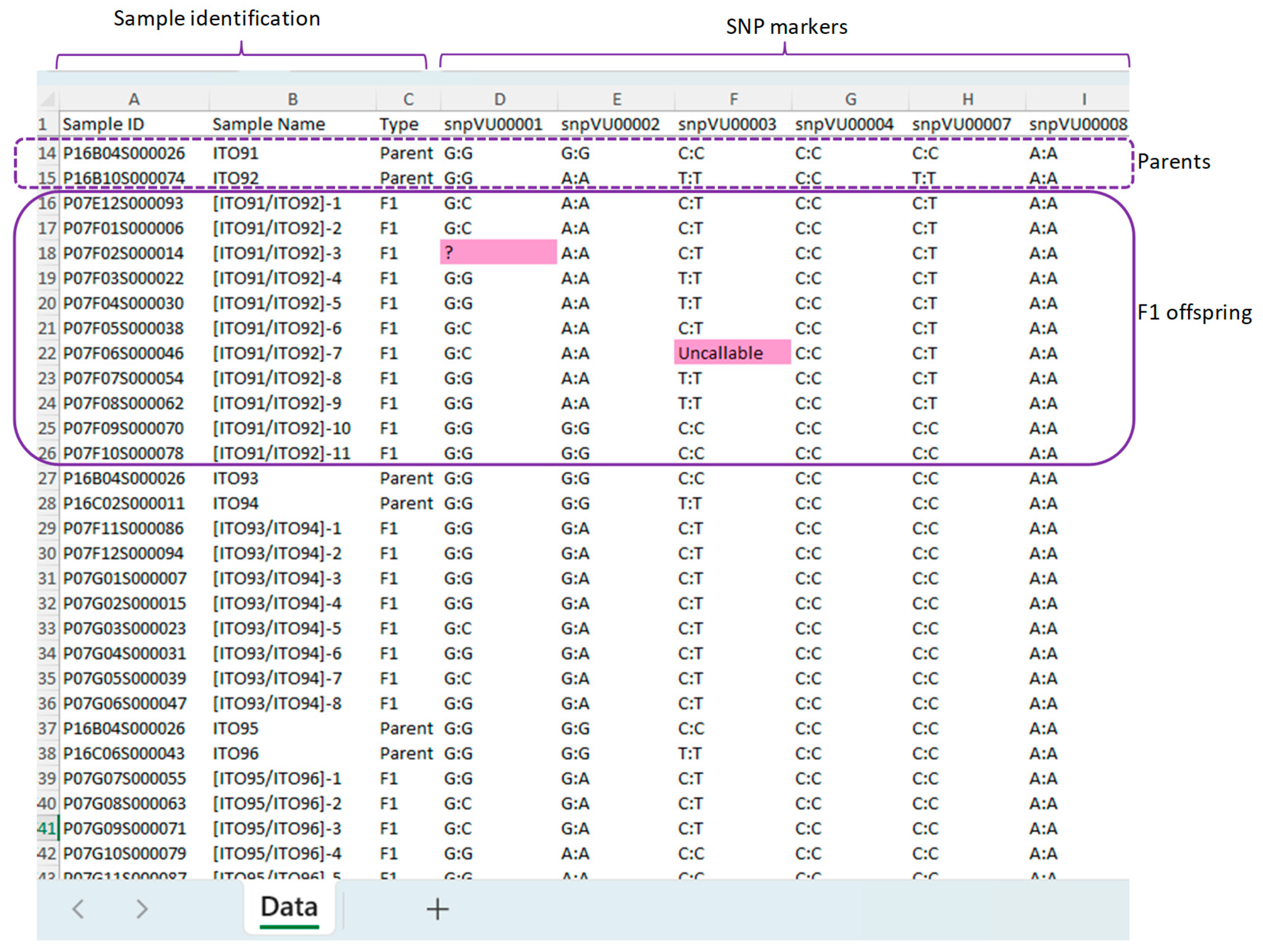Click sample name 'ITO92'

pyautogui.click(x=235, y=178)
